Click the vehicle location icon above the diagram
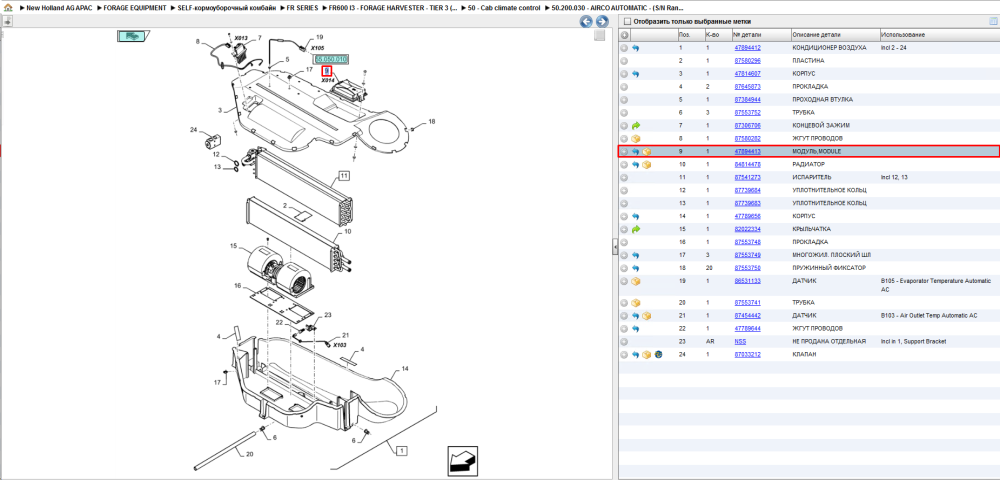1000x480 pixels. [133, 36]
